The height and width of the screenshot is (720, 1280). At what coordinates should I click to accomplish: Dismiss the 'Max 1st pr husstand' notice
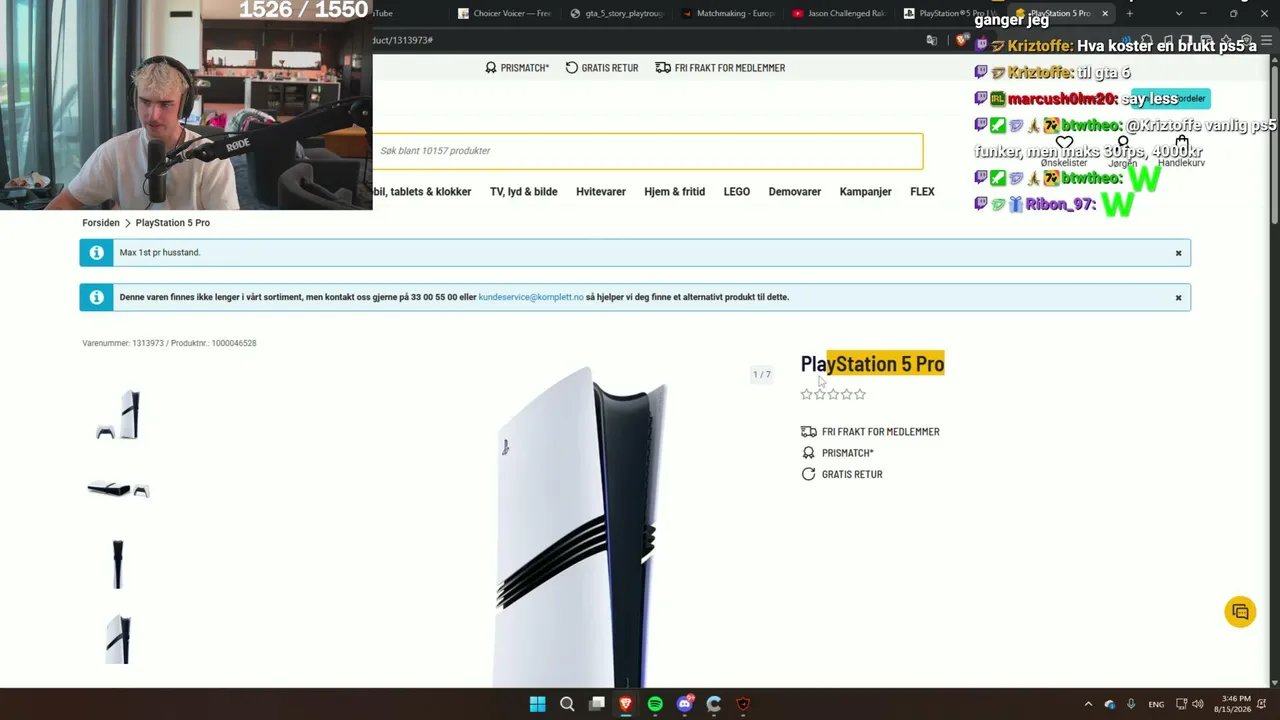point(1178,253)
